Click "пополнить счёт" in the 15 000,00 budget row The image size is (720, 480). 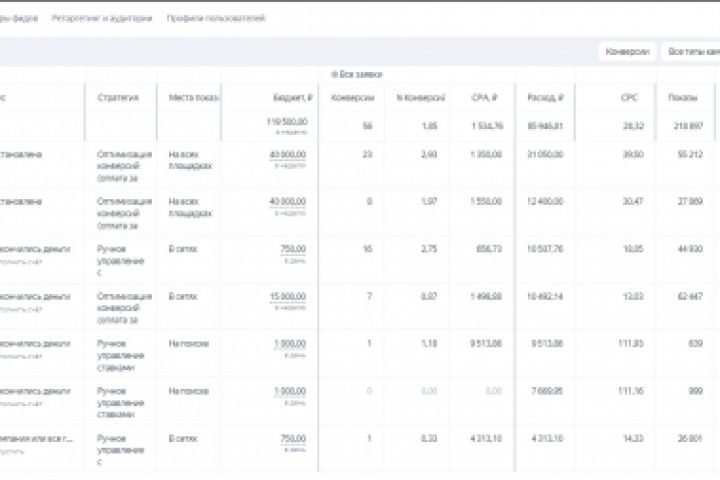tap(22, 308)
